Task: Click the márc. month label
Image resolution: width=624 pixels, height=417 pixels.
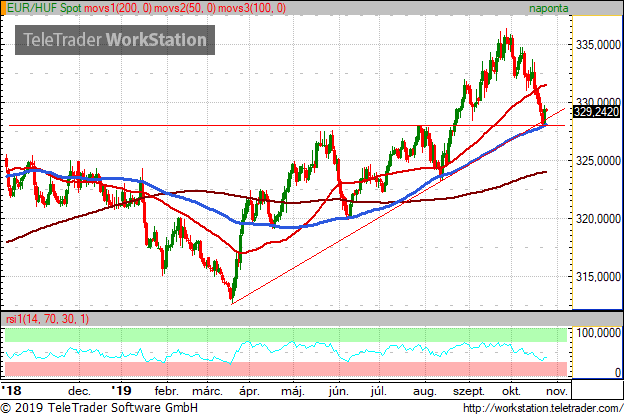Action: click(207, 391)
